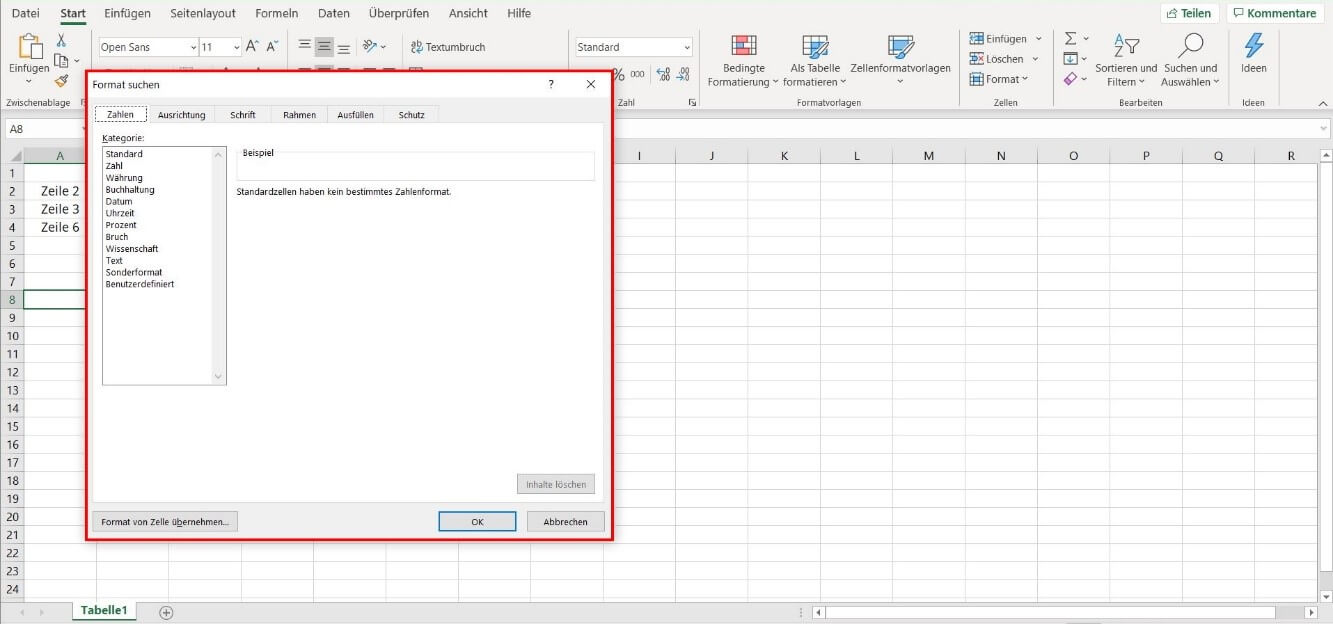Click Format von Zelle übernehmen button
This screenshot has width=1333, height=624.
[165, 521]
